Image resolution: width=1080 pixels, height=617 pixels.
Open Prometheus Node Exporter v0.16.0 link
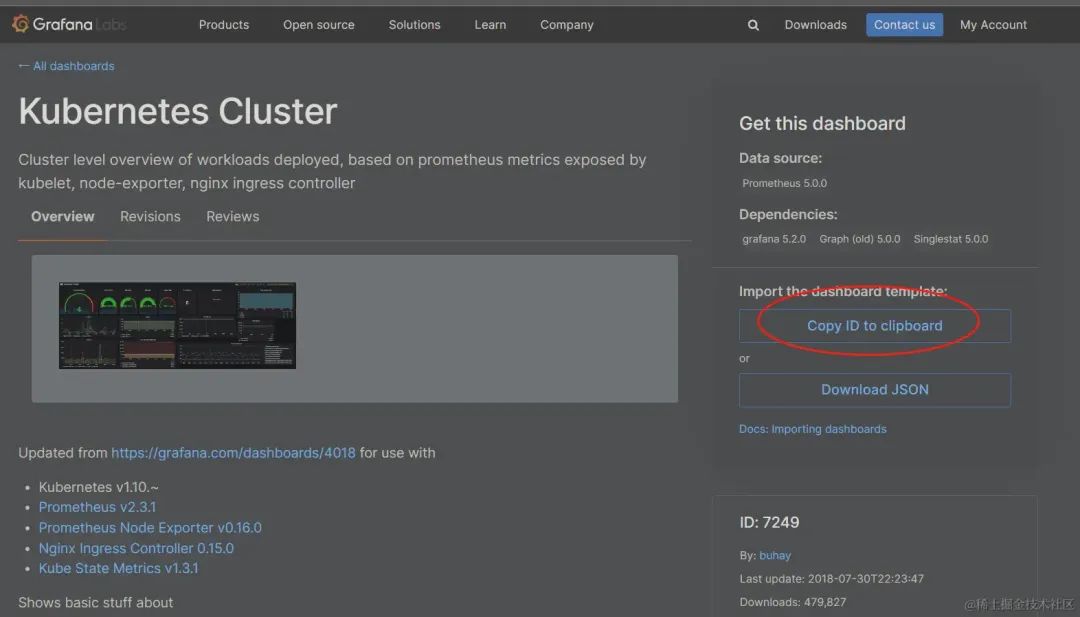(x=150, y=527)
